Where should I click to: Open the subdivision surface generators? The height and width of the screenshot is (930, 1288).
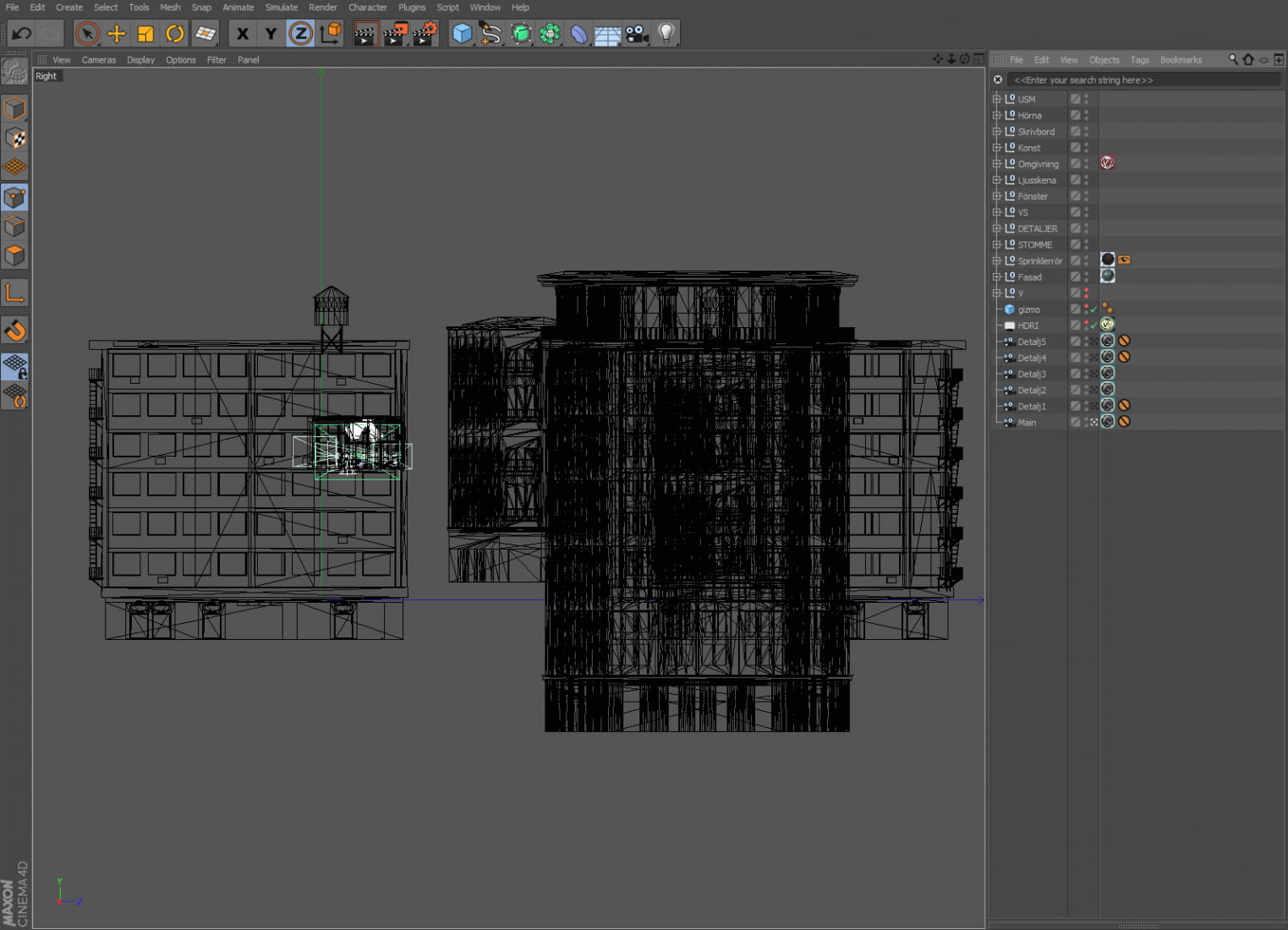pos(521,34)
